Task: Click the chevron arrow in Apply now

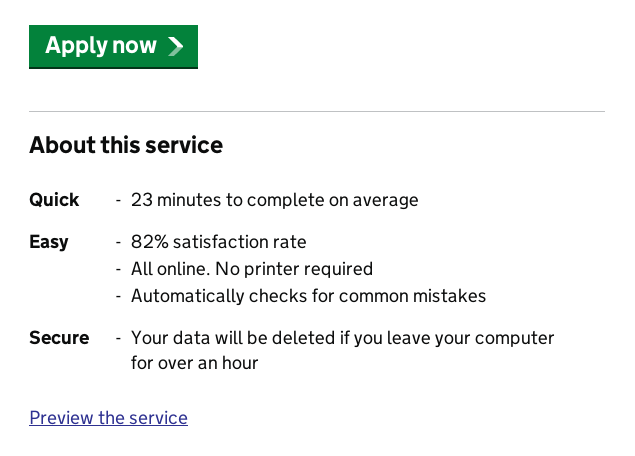Action: click(x=176, y=46)
